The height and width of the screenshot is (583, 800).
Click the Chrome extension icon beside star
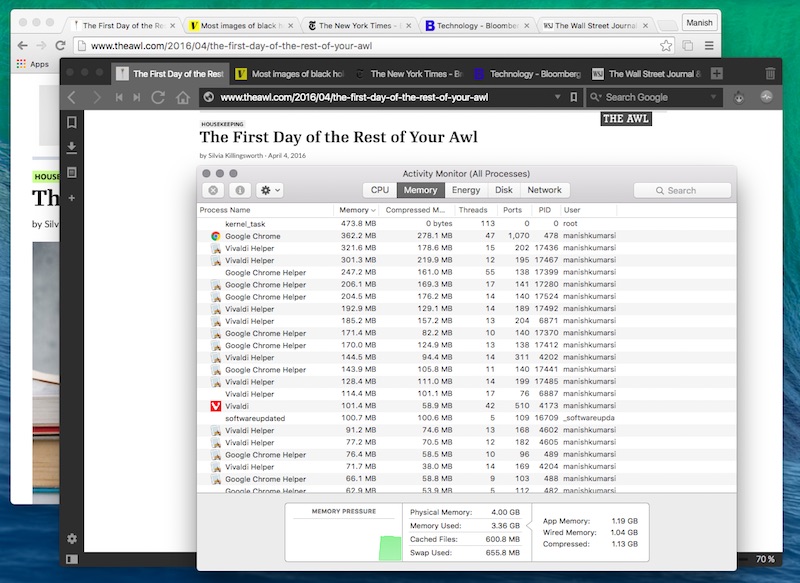point(688,45)
